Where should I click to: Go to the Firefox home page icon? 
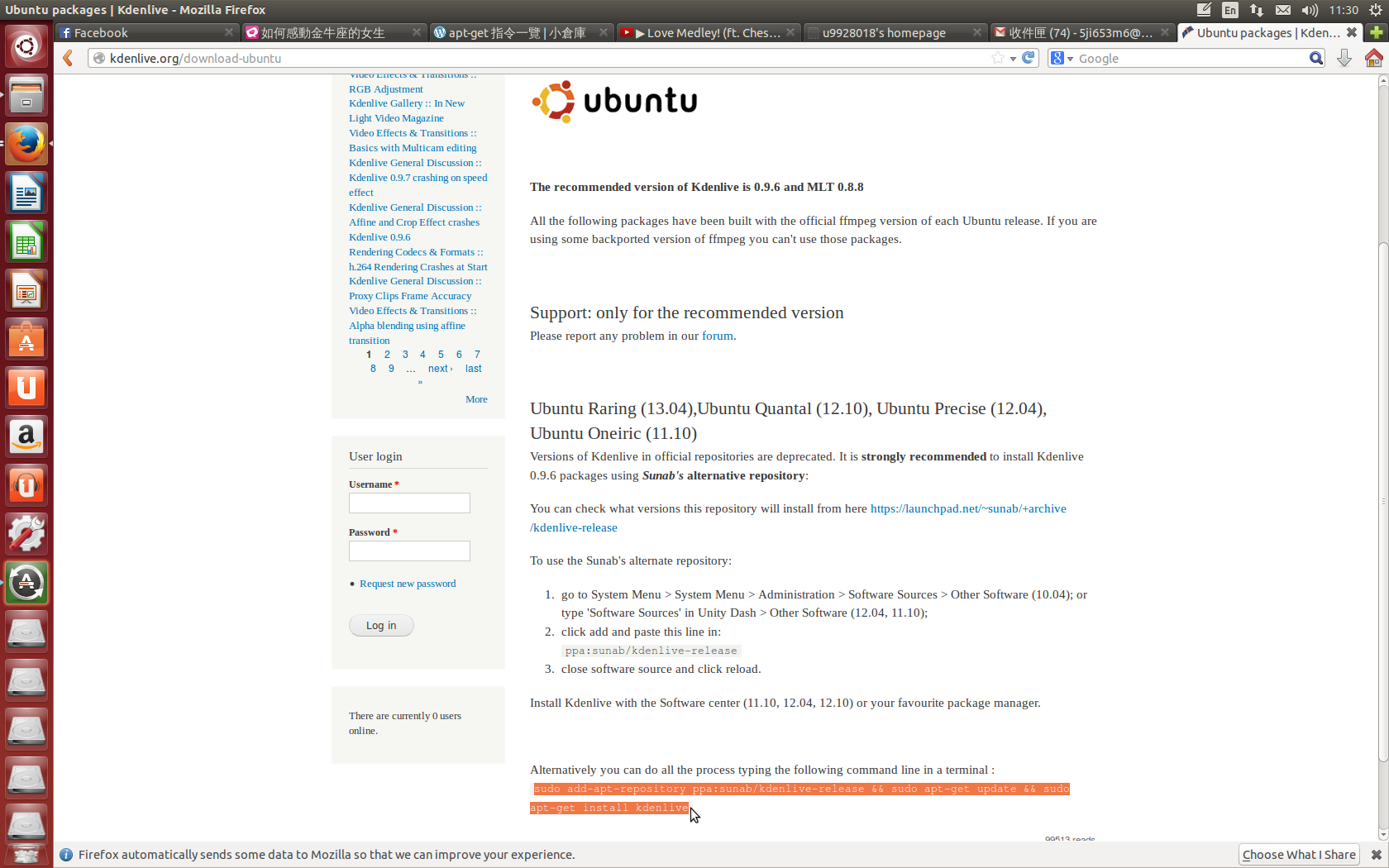click(1373, 58)
